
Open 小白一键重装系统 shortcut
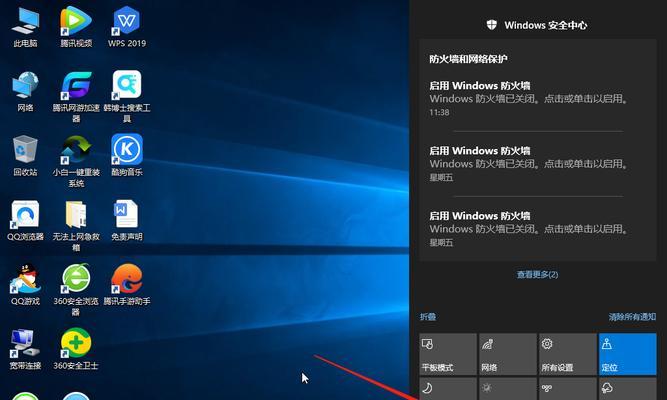pos(76,162)
